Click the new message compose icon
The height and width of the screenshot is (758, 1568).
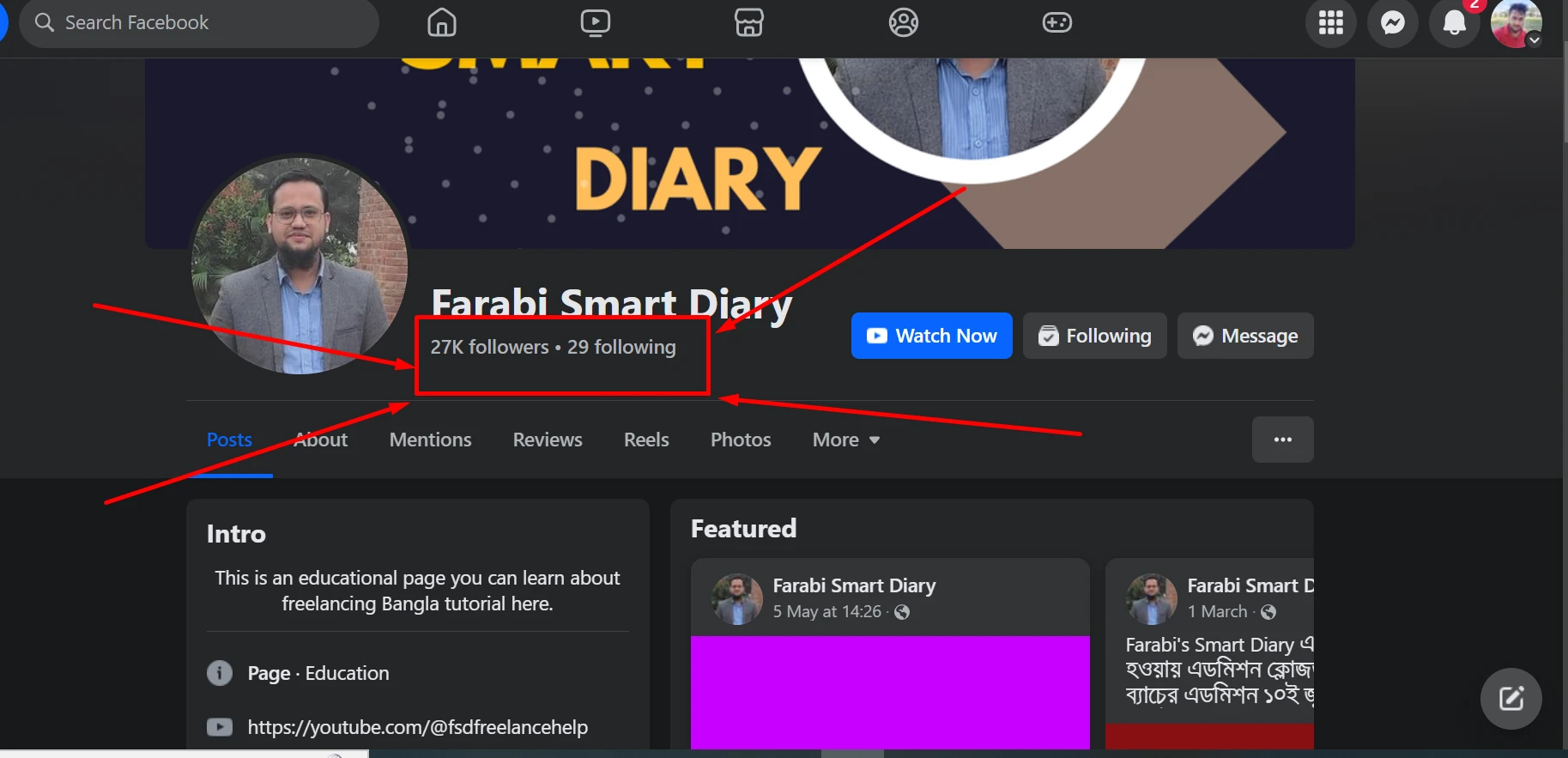1511,699
